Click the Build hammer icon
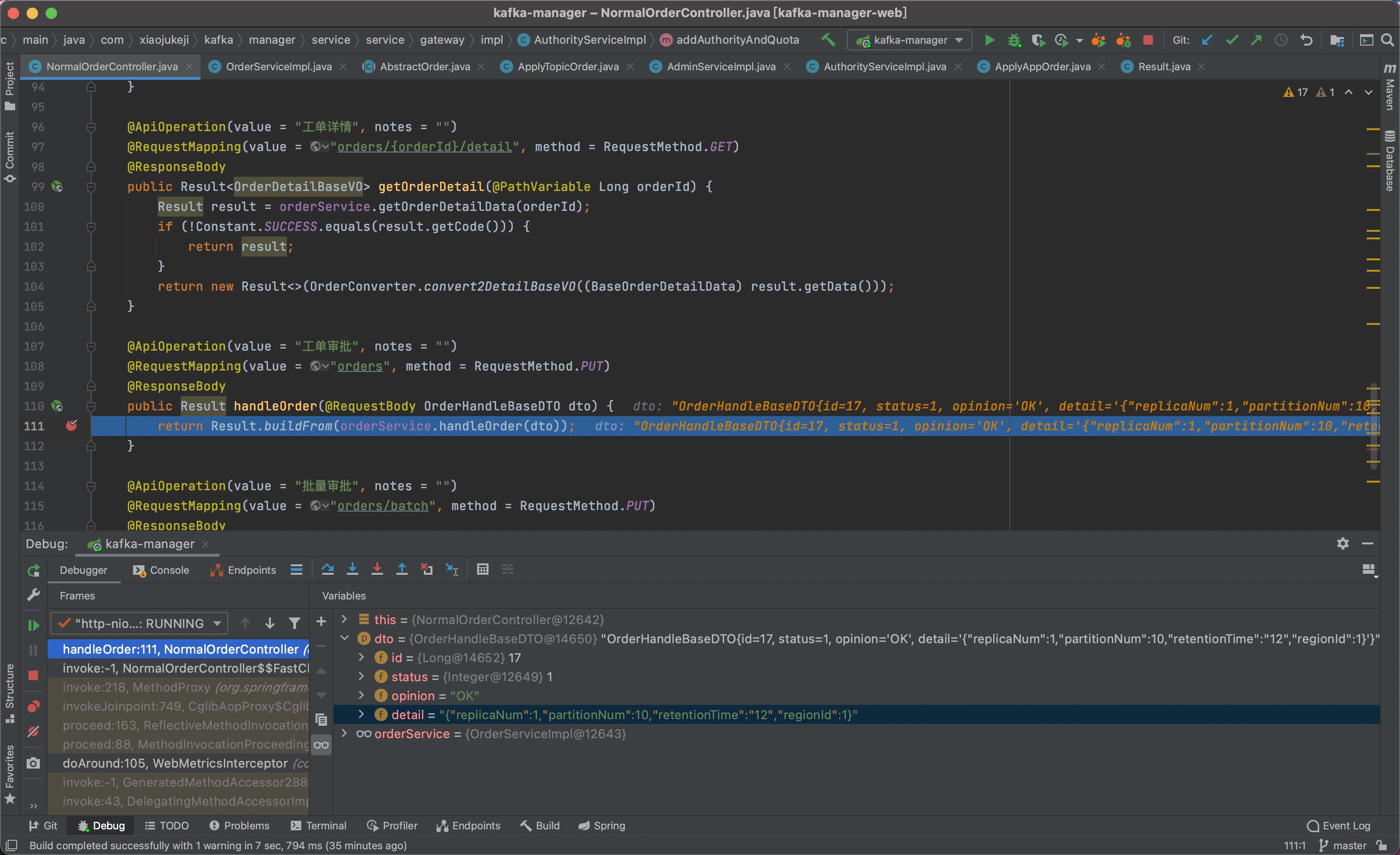Screen dimensions: 1400x855 828,40
